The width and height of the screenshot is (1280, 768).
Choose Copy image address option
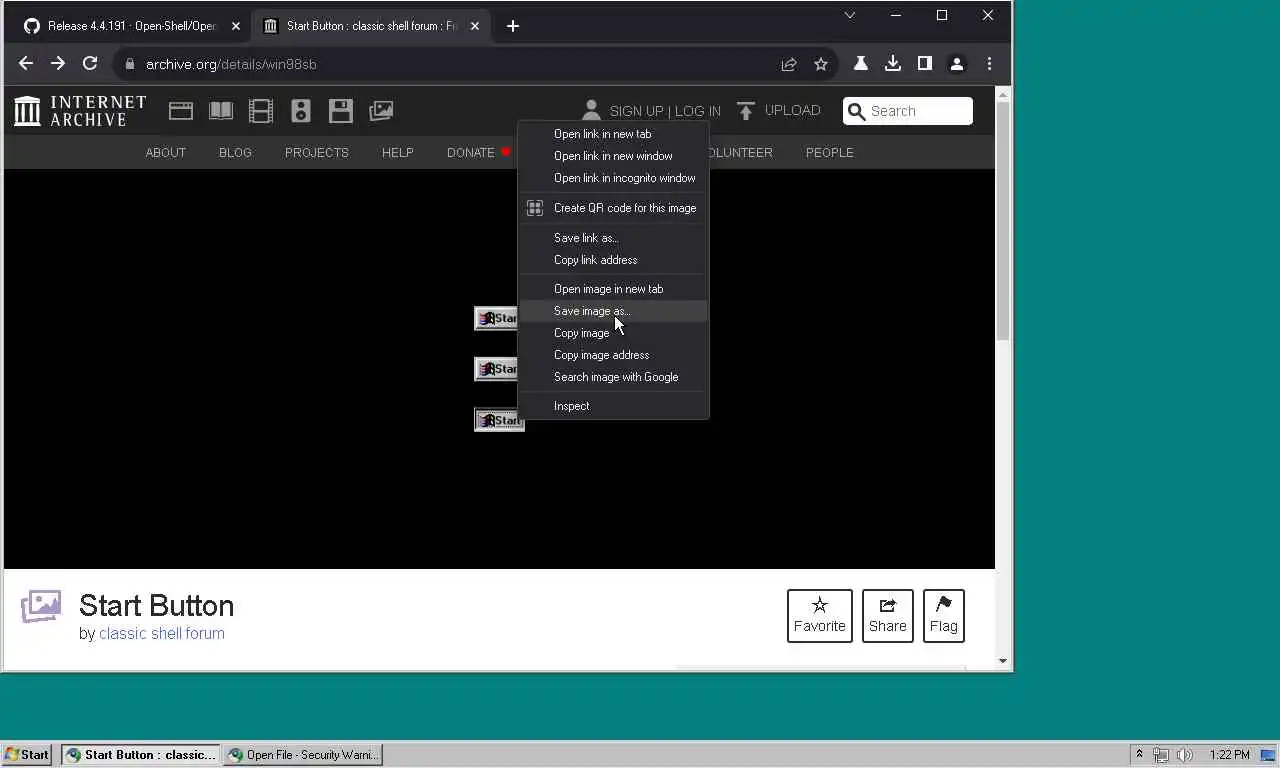point(613,355)
